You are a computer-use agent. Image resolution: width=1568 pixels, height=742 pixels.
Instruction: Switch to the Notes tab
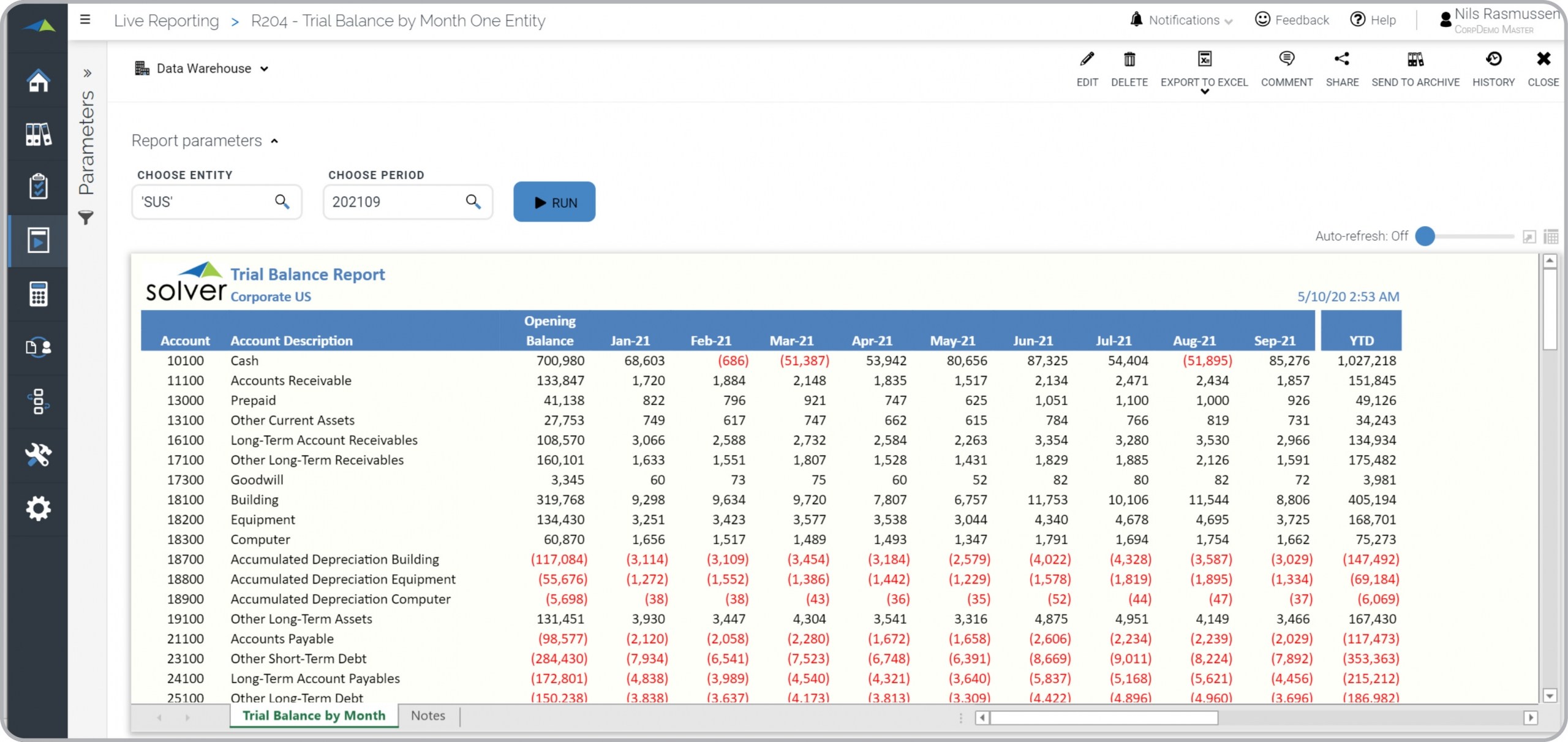428,716
